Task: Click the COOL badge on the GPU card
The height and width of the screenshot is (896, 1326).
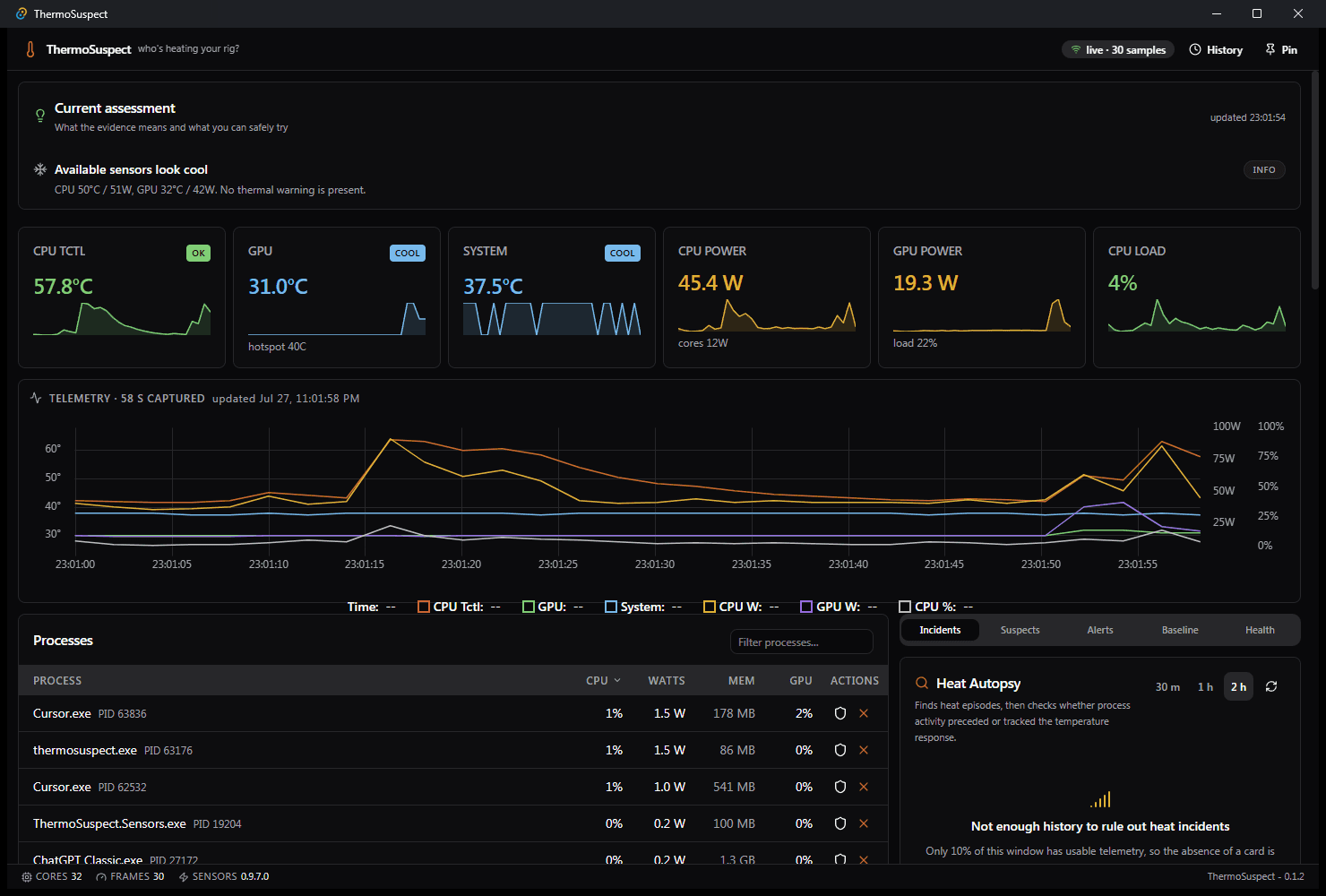Action: pos(408,253)
